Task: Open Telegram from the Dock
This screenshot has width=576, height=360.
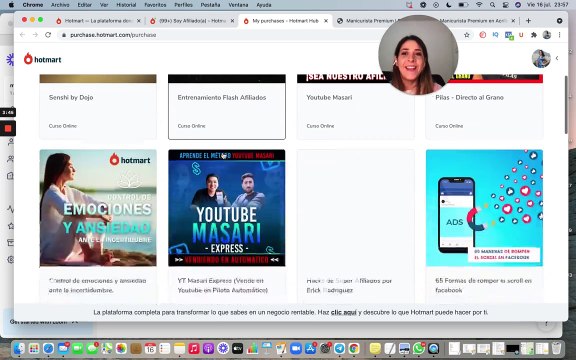Action: [x=339, y=348]
